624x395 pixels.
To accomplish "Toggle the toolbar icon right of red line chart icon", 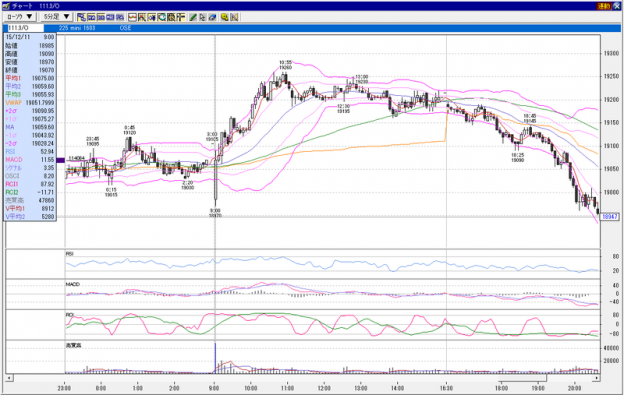I will pos(141,17).
